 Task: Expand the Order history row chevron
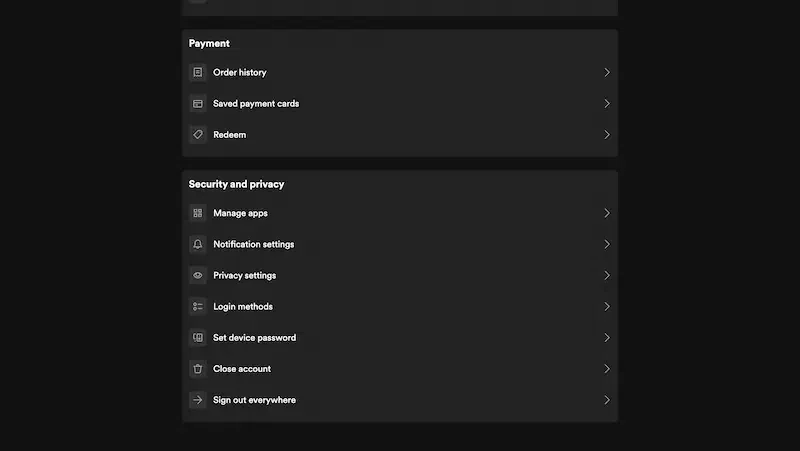[606, 72]
